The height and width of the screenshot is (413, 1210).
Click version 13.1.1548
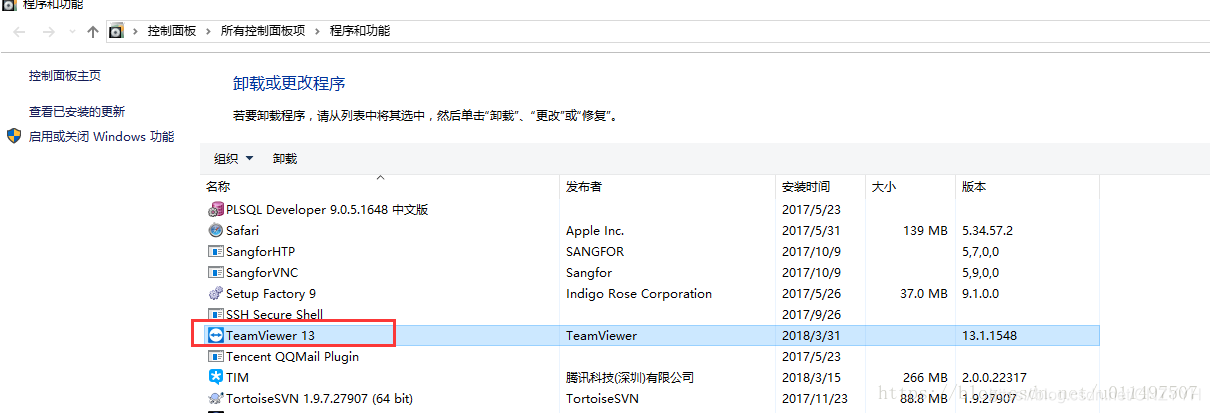(989, 336)
